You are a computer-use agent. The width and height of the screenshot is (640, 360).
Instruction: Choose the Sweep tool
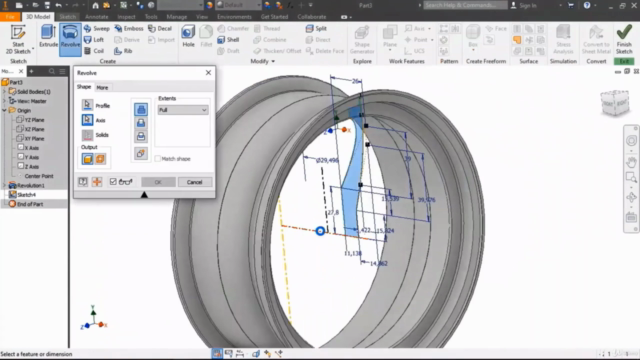[x=97, y=29]
